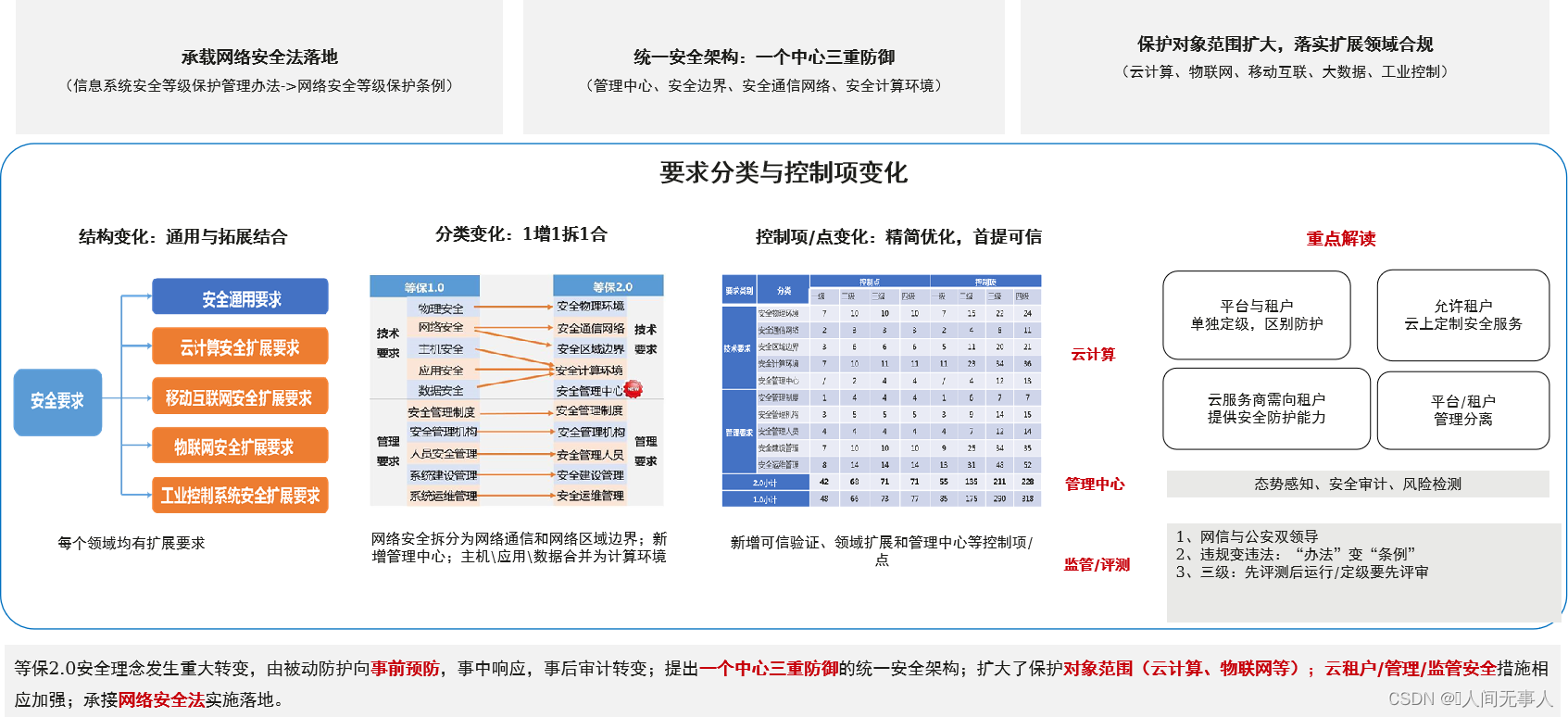Click the caption 每个领域均有扩展要求
This screenshot has height=717, width=1568.
point(132,543)
